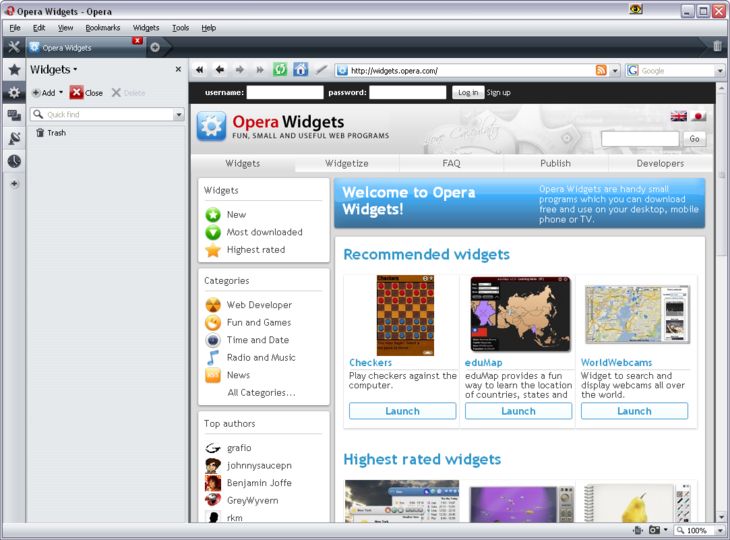Open the Bookmarks panel star icon
The width and height of the screenshot is (730, 540).
[14, 70]
